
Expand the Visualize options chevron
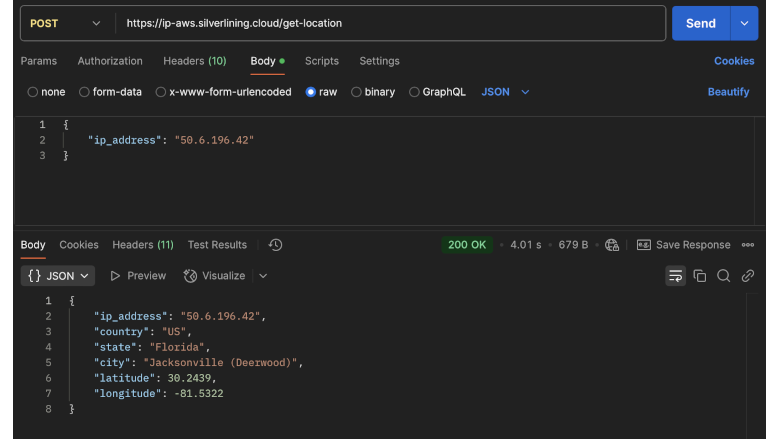[263, 275]
